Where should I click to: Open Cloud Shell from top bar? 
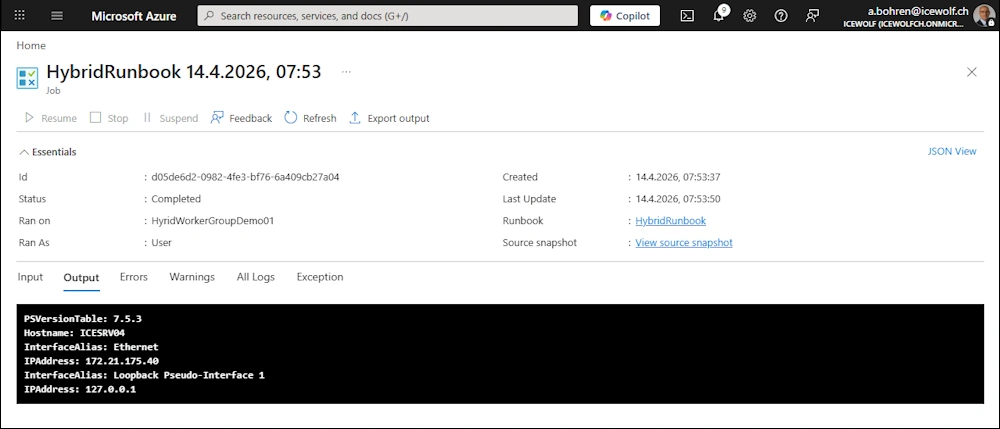click(687, 16)
